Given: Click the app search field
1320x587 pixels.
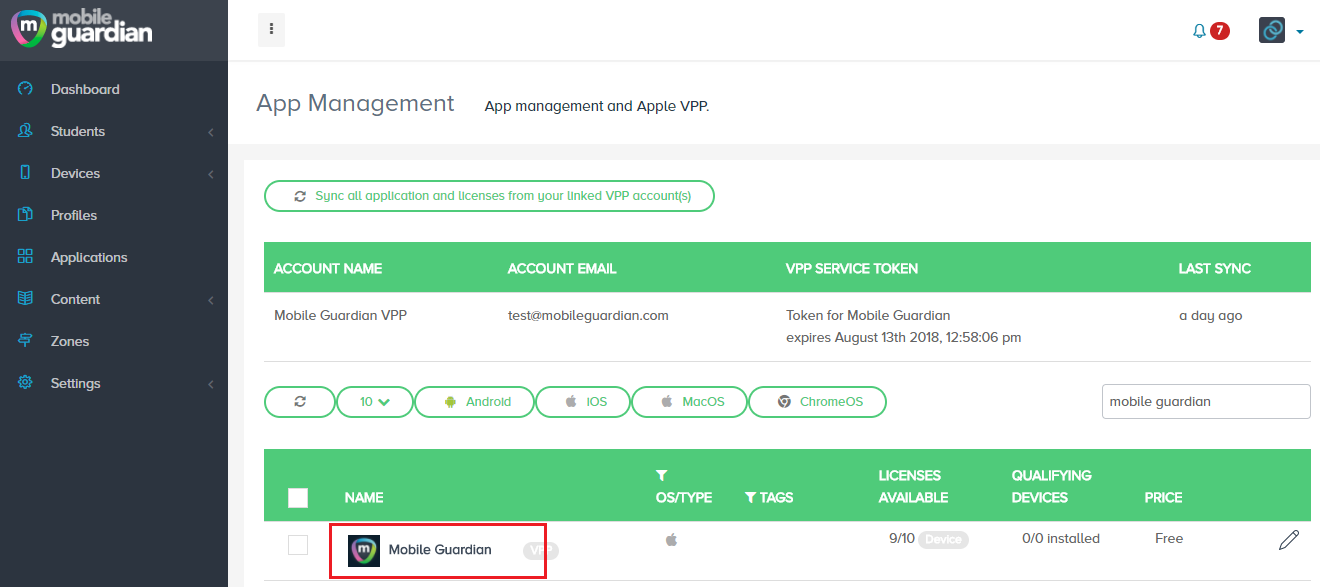Looking at the screenshot, I should [x=1206, y=402].
